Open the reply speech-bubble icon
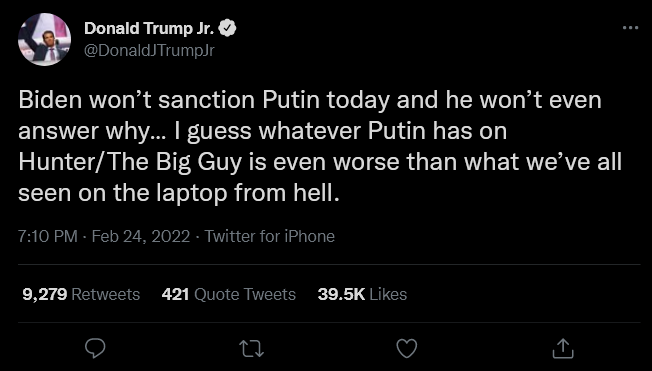Viewport: 652px width, 371px height. (95, 348)
